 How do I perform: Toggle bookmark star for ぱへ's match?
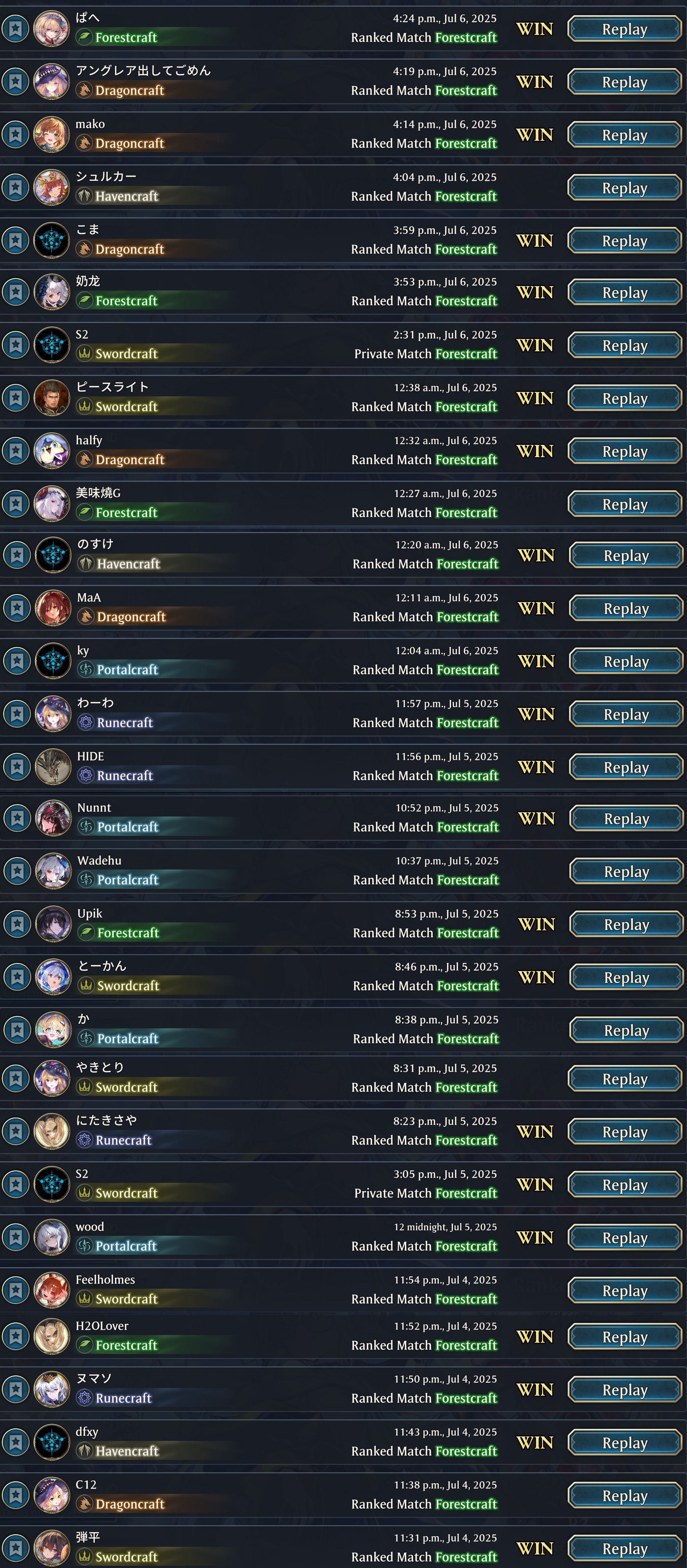(x=15, y=28)
